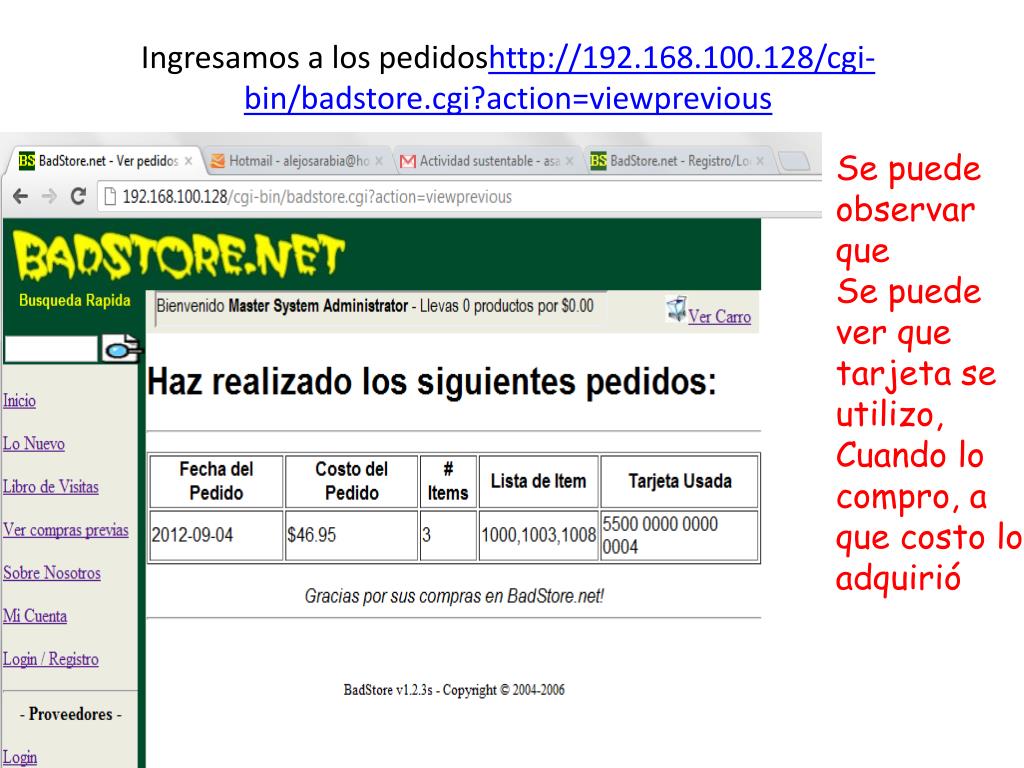Click the browser forward arrow

pos(50,197)
